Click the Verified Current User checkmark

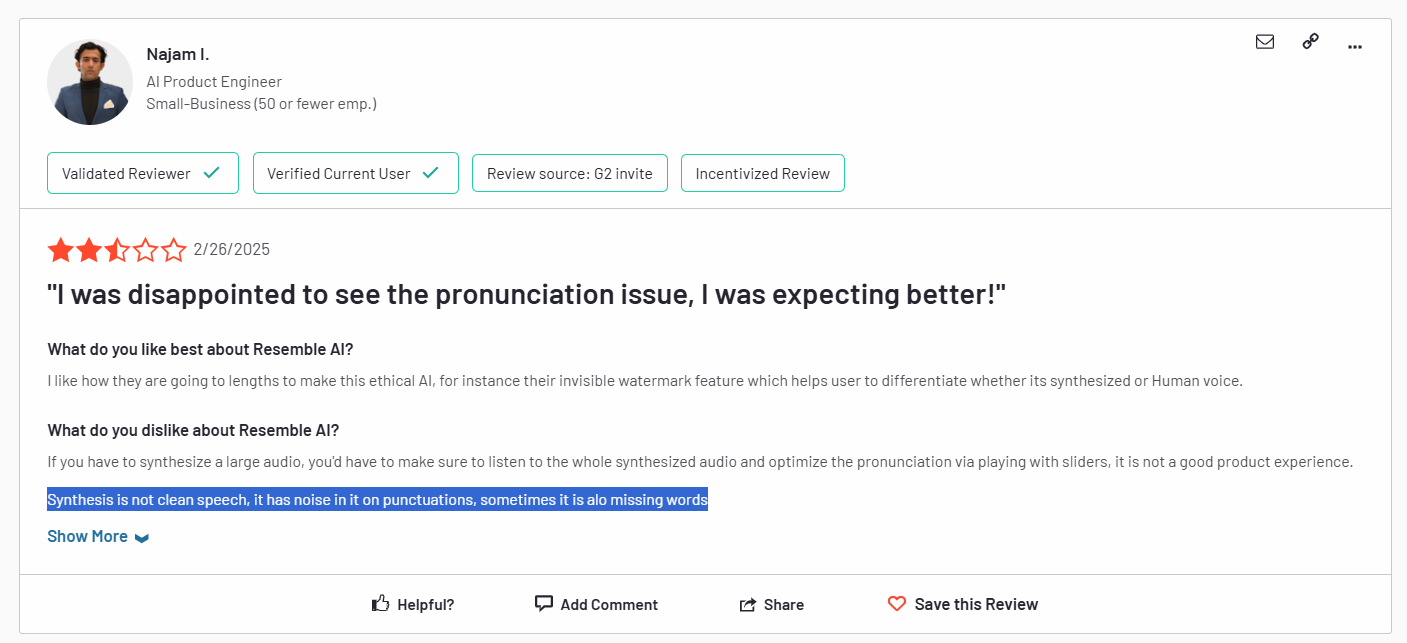430,173
